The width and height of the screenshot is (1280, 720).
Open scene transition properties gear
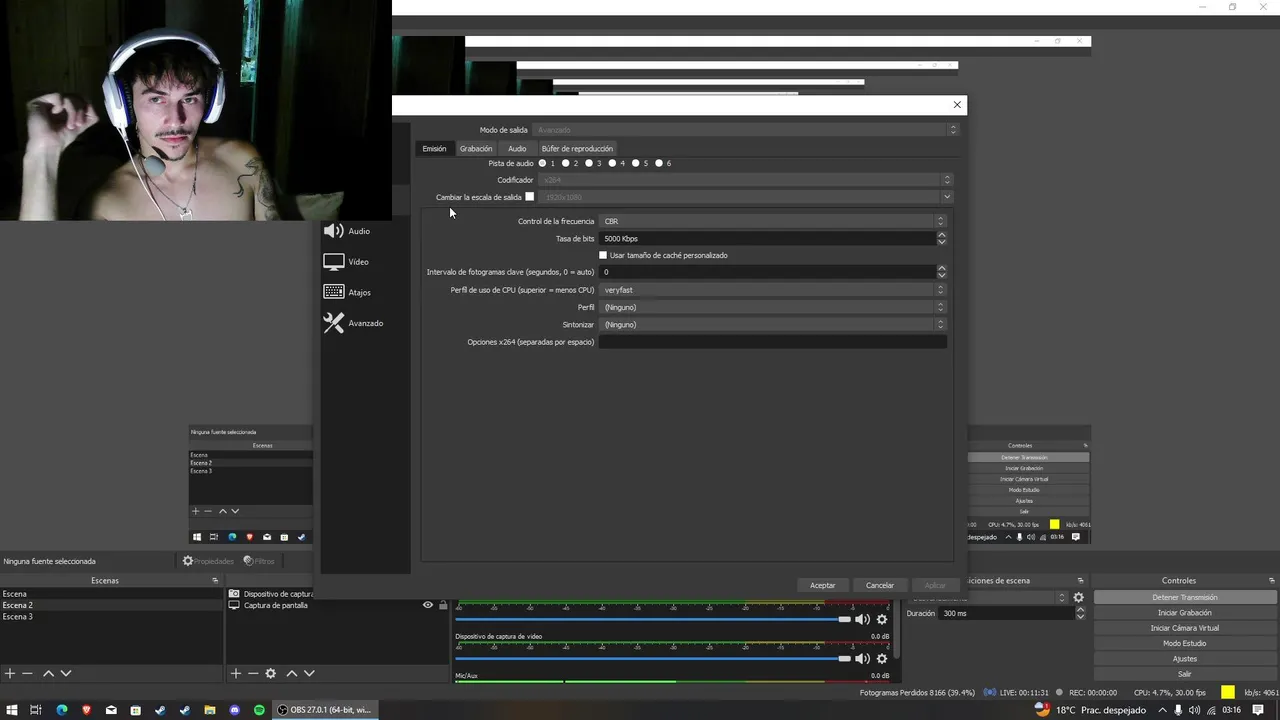(x=1078, y=597)
